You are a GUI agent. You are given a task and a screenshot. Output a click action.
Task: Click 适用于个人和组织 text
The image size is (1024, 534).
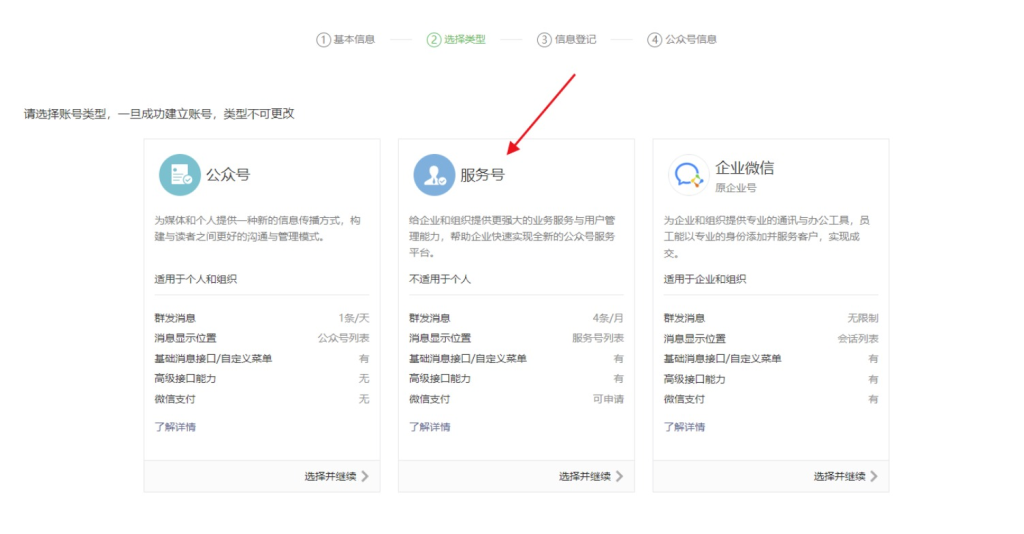pos(195,279)
